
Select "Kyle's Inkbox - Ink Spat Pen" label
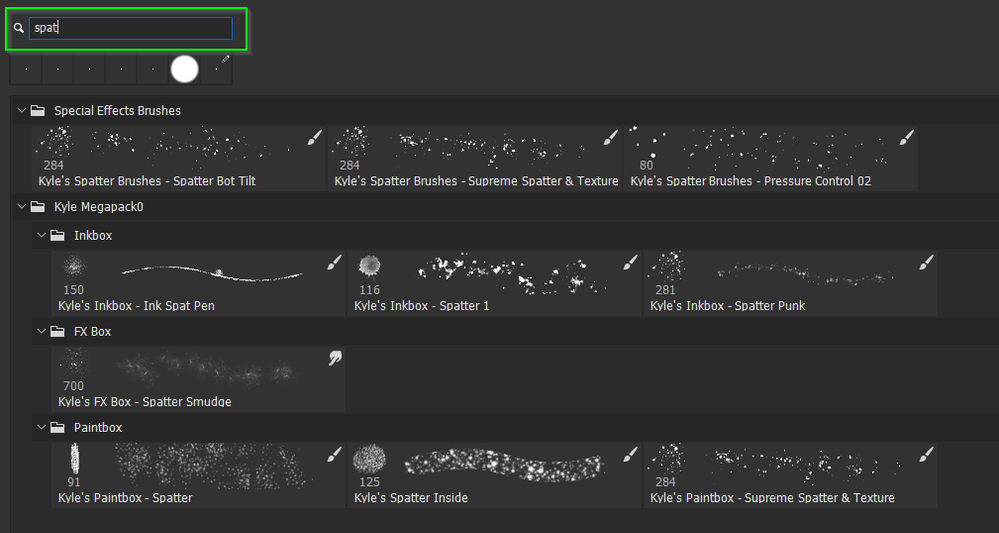tap(136, 306)
